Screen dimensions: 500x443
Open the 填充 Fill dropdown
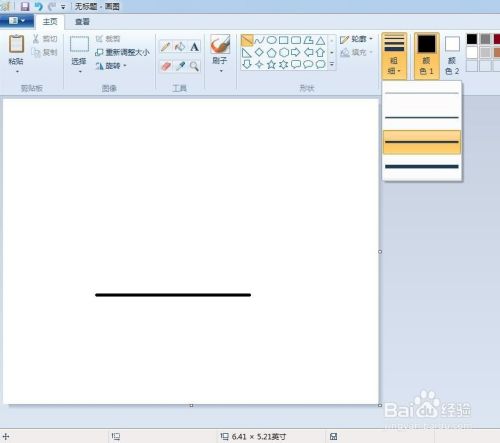[356, 52]
